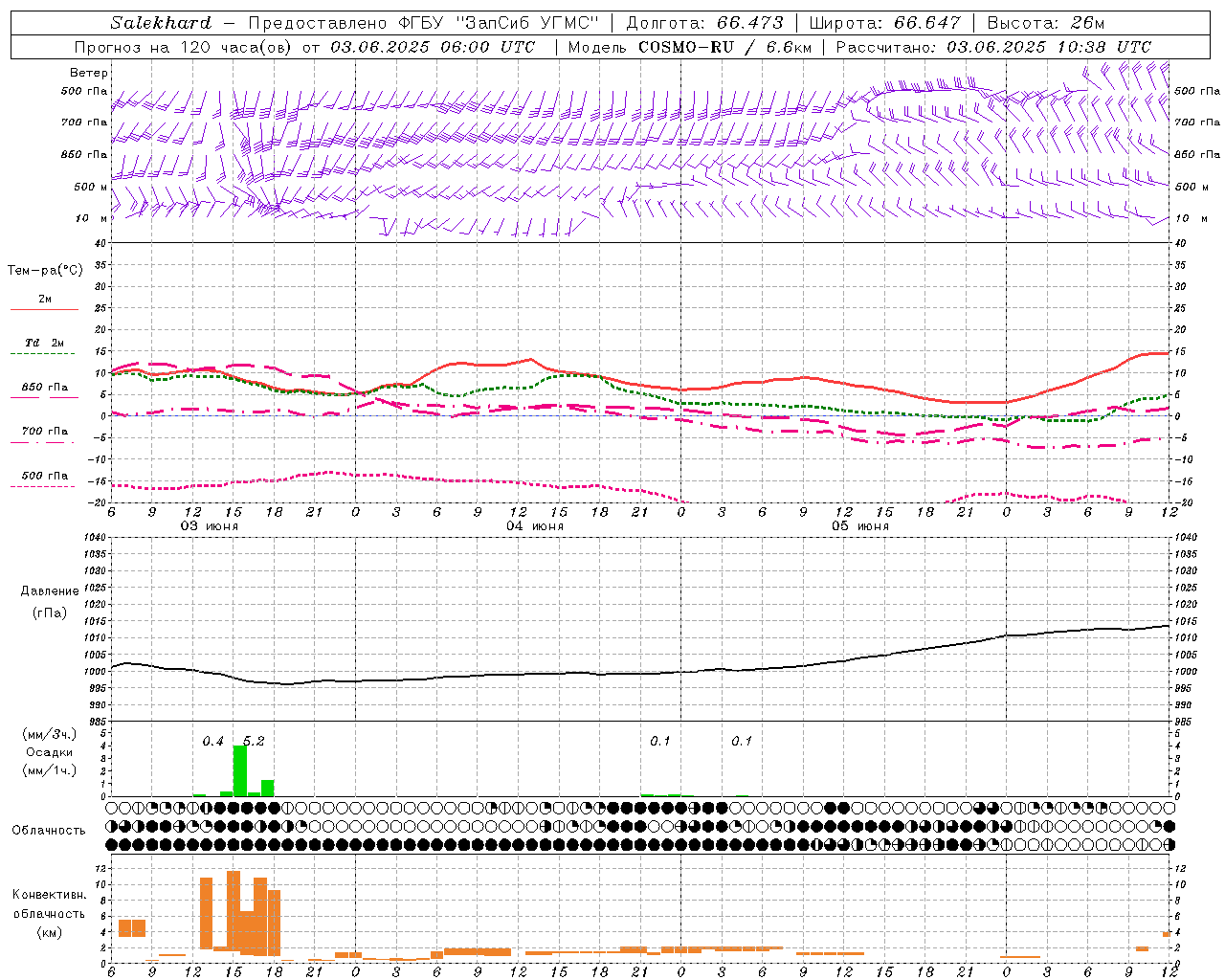Click the latitude value Широта: 66.647
The height and width of the screenshot is (980, 1225).
tap(884, 23)
